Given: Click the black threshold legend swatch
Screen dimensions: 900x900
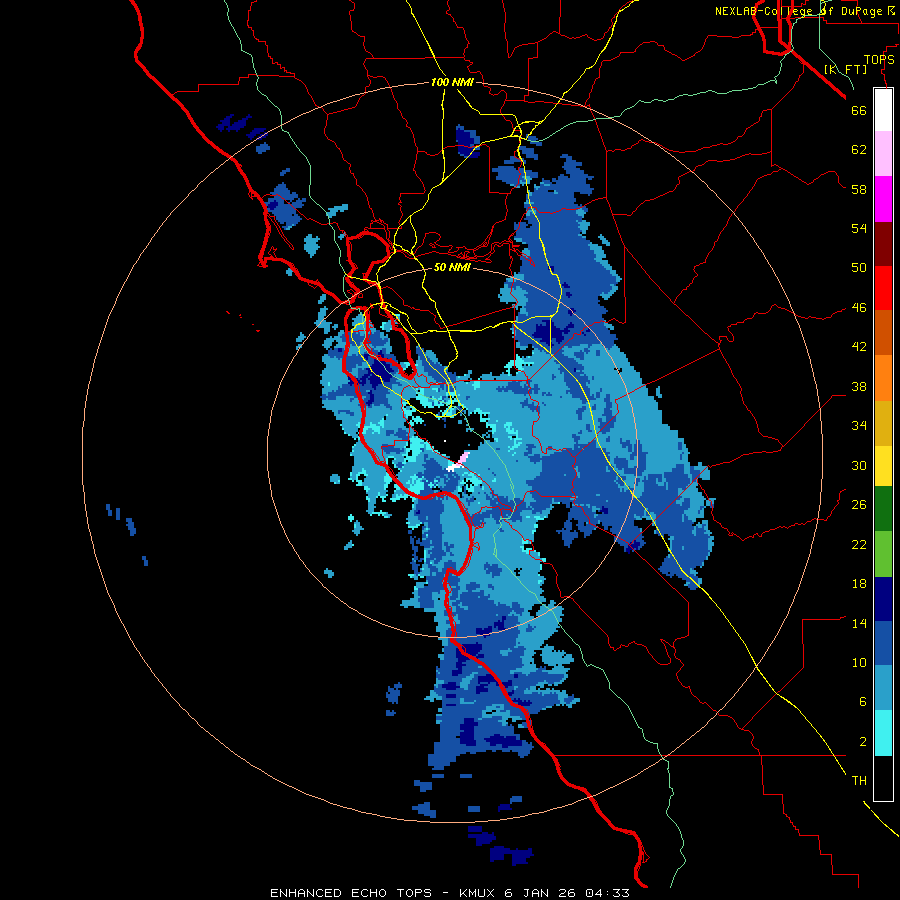Looking at the screenshot, I should [883, 778].
